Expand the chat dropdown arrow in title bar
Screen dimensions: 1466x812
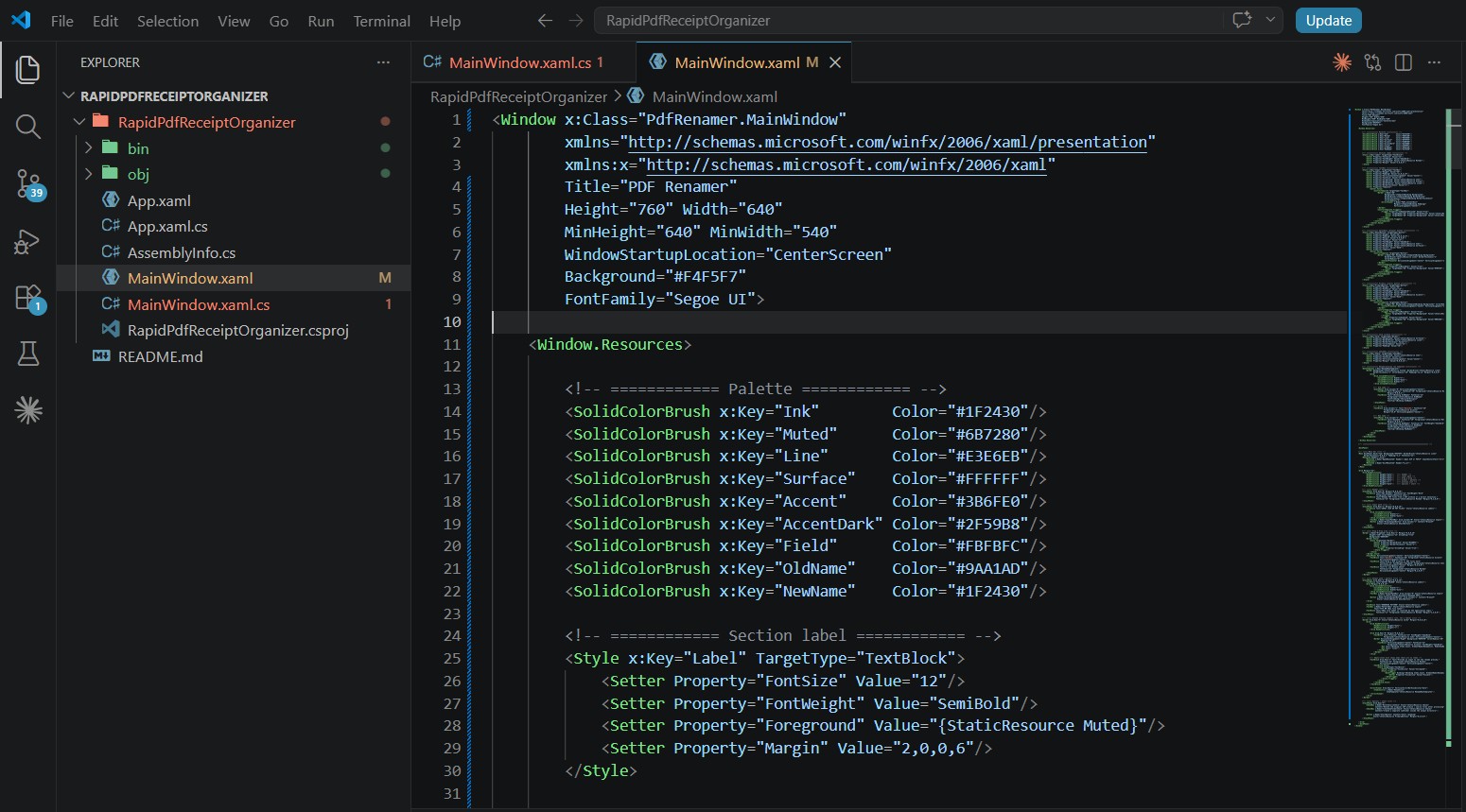point(1270,20)
